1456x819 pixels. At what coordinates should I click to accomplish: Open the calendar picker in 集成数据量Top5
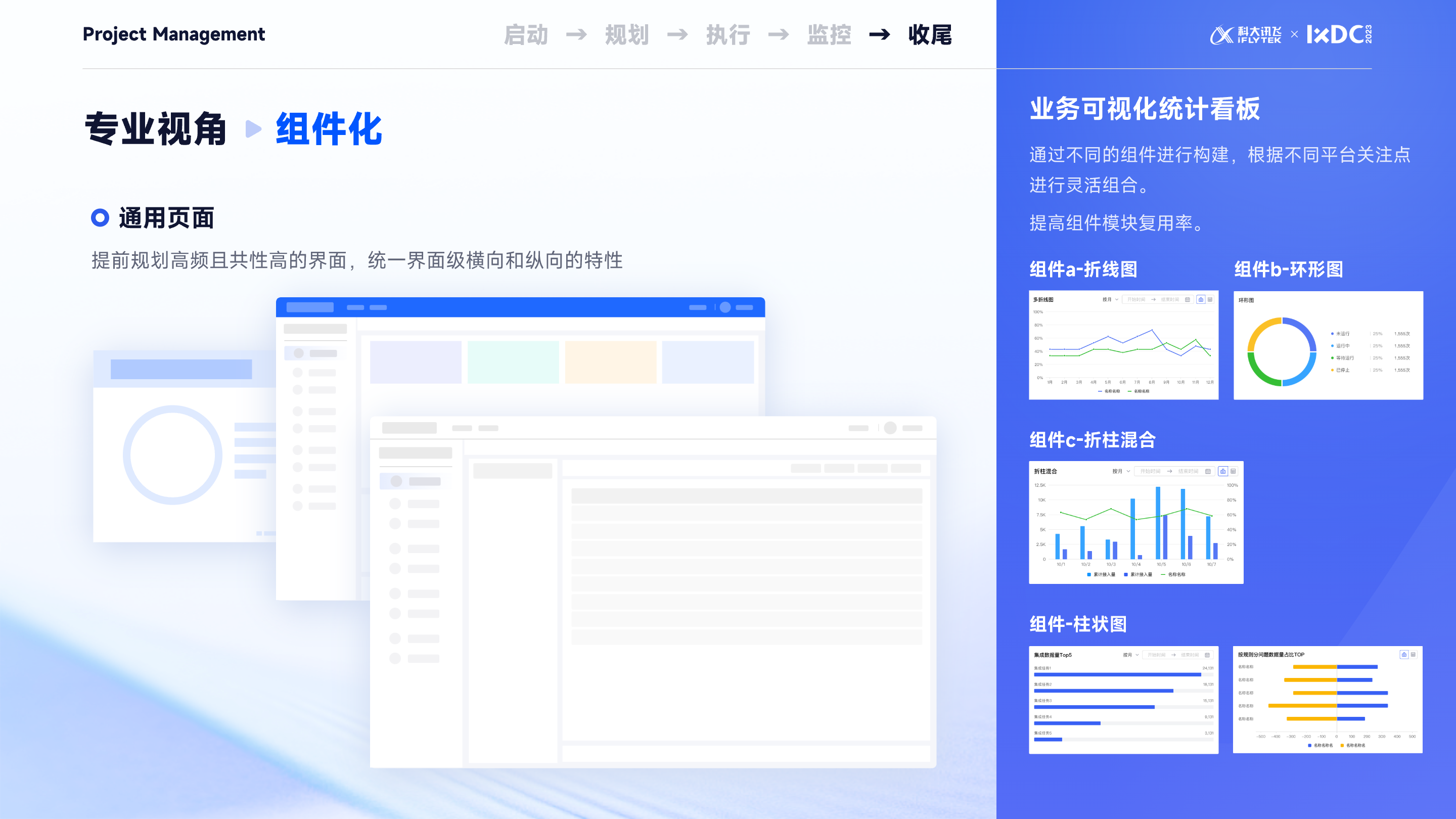click(1208, 655)
